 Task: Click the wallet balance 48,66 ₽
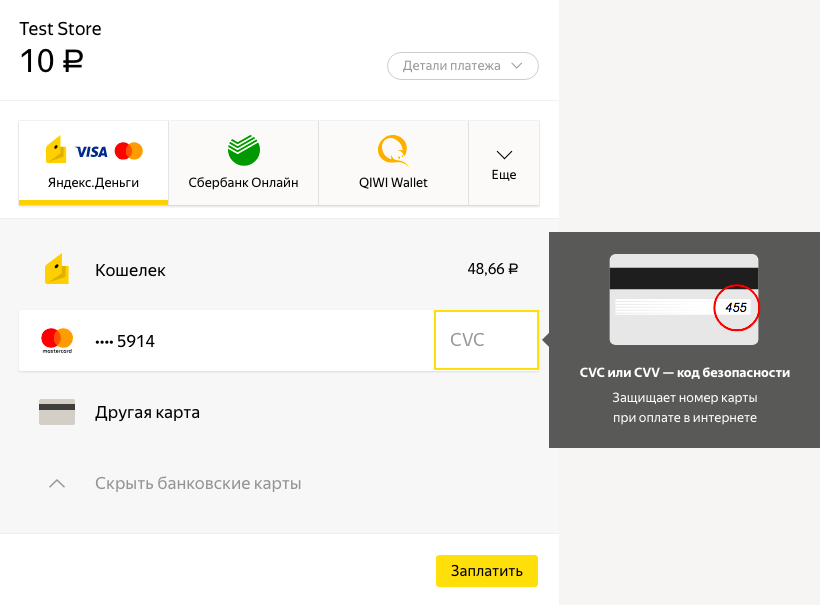(x=493, y=269)
